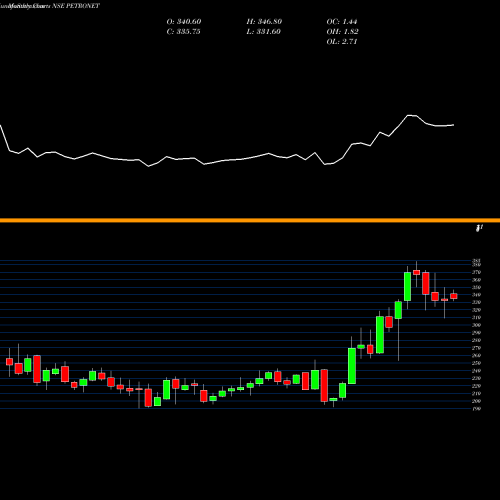Click the 210 price axis label
Viewport: 500px width, 500px height.
click(x=476, y=393)
